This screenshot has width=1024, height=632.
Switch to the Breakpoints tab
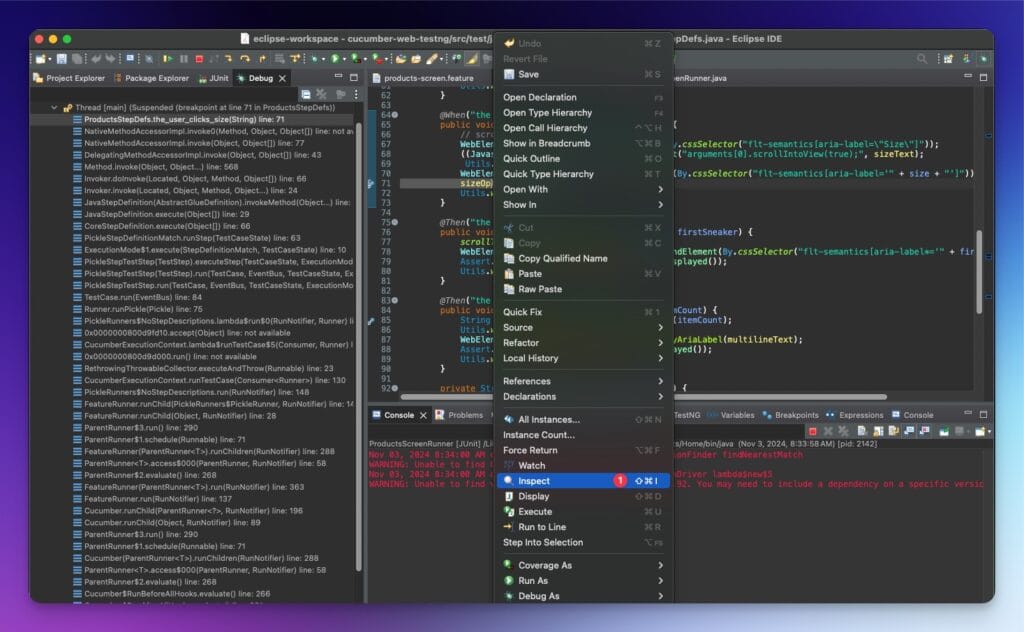(x=790, y=415)
